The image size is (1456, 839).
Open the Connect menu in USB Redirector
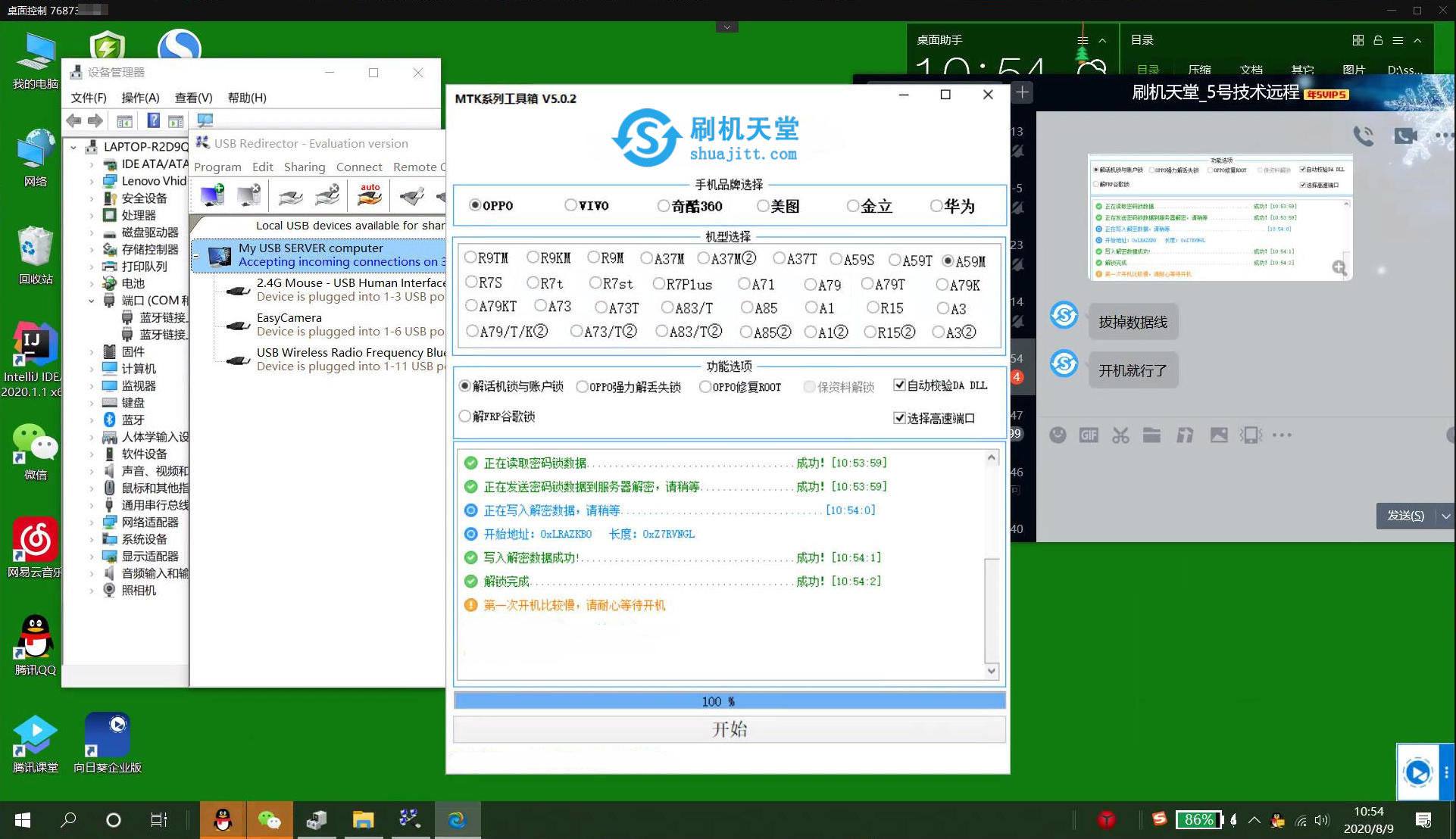(359, 167)
